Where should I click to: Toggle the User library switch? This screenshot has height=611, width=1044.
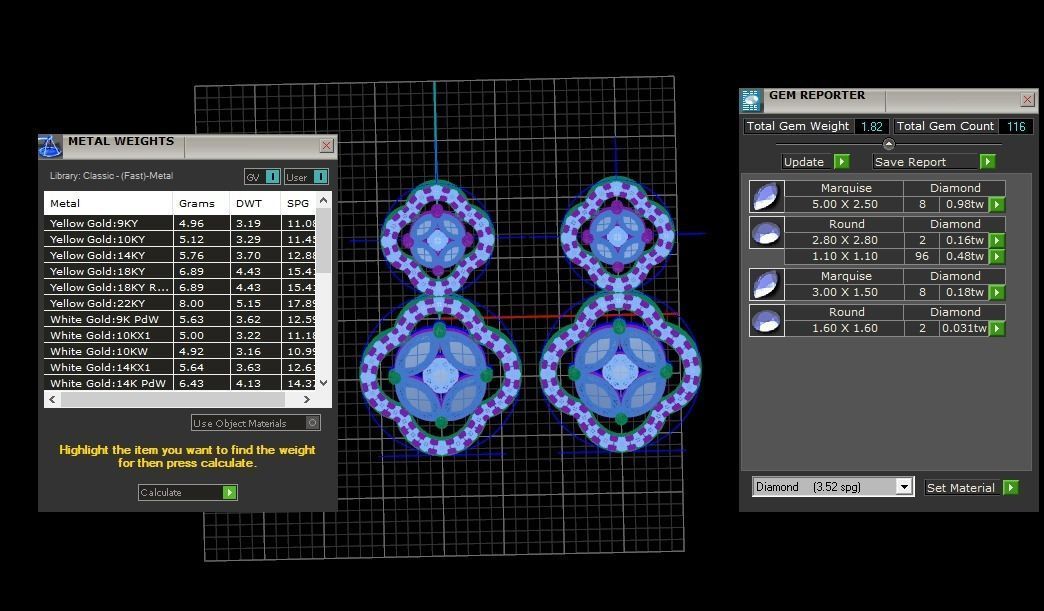[320, 177]
